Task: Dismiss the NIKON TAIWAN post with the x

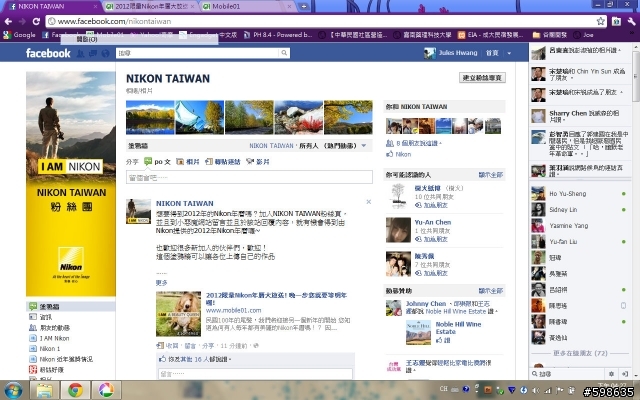Action: [369, 202]
